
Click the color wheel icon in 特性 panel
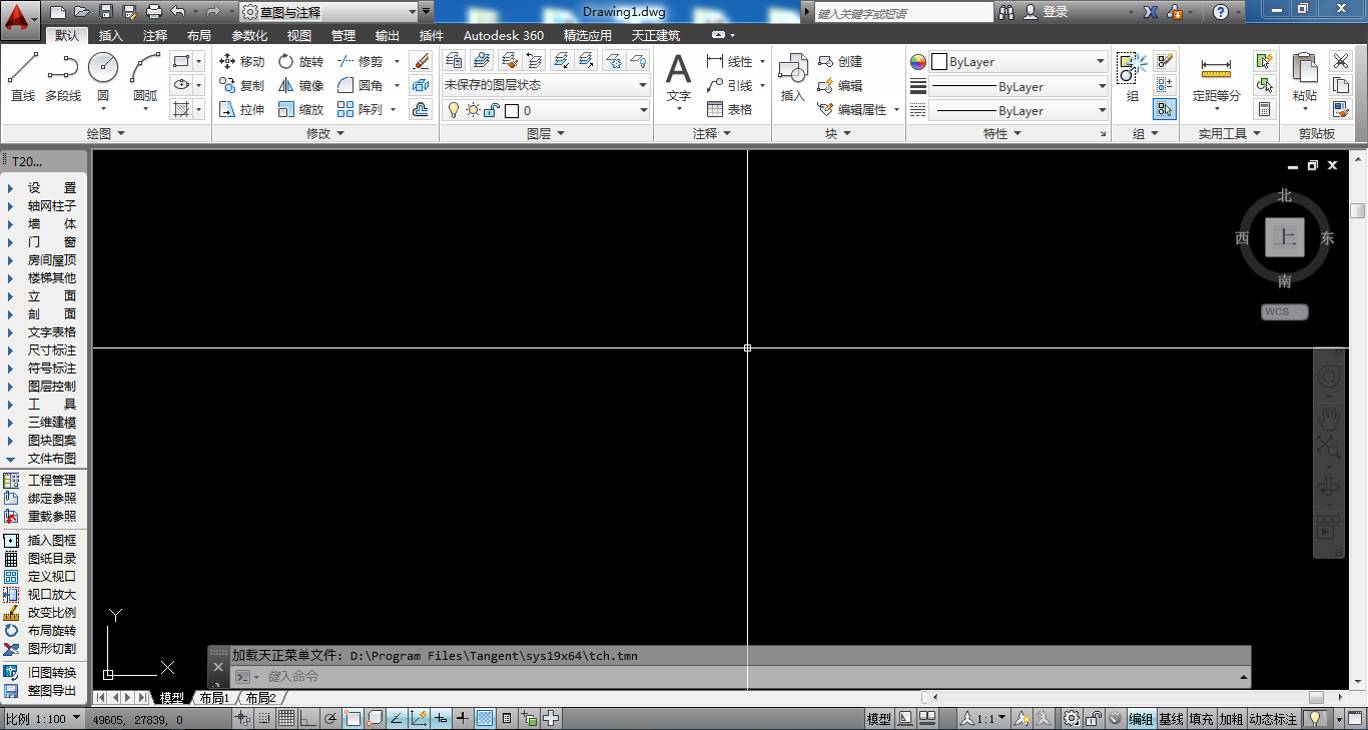[x=918, y=61]
